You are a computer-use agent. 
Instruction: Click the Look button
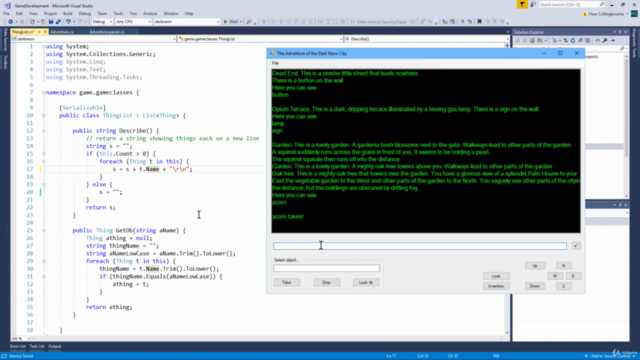coord(496,276)
